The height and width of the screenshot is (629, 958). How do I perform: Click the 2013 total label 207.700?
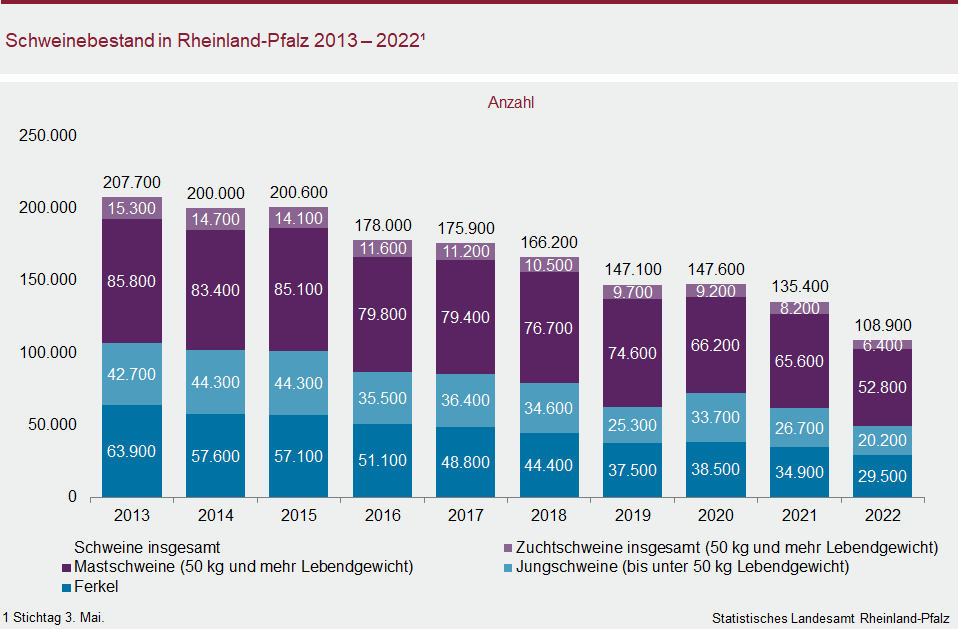pos(131,183)
